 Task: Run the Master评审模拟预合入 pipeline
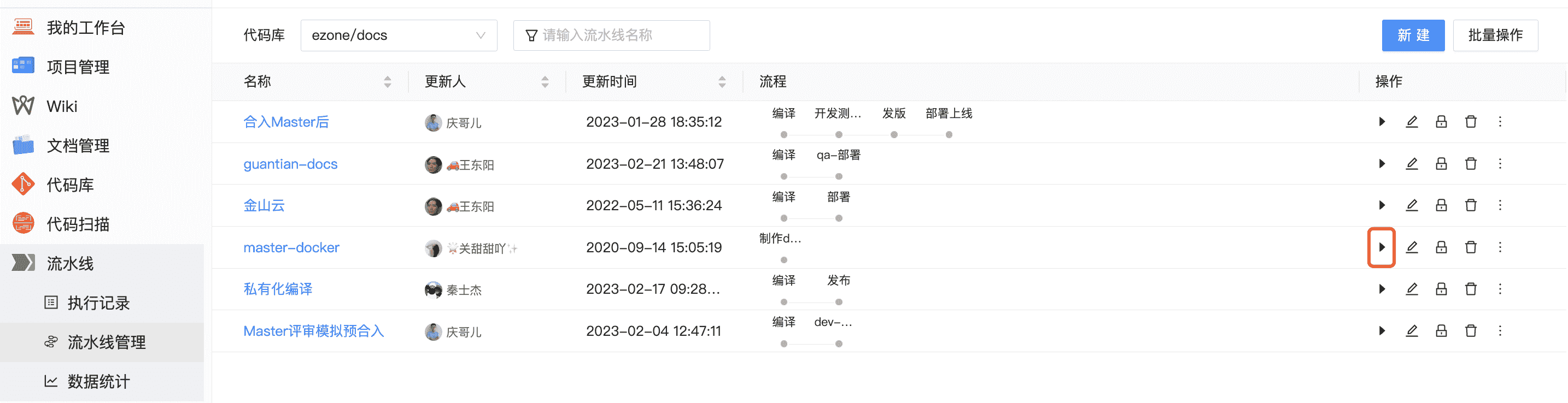(1382, 331)
